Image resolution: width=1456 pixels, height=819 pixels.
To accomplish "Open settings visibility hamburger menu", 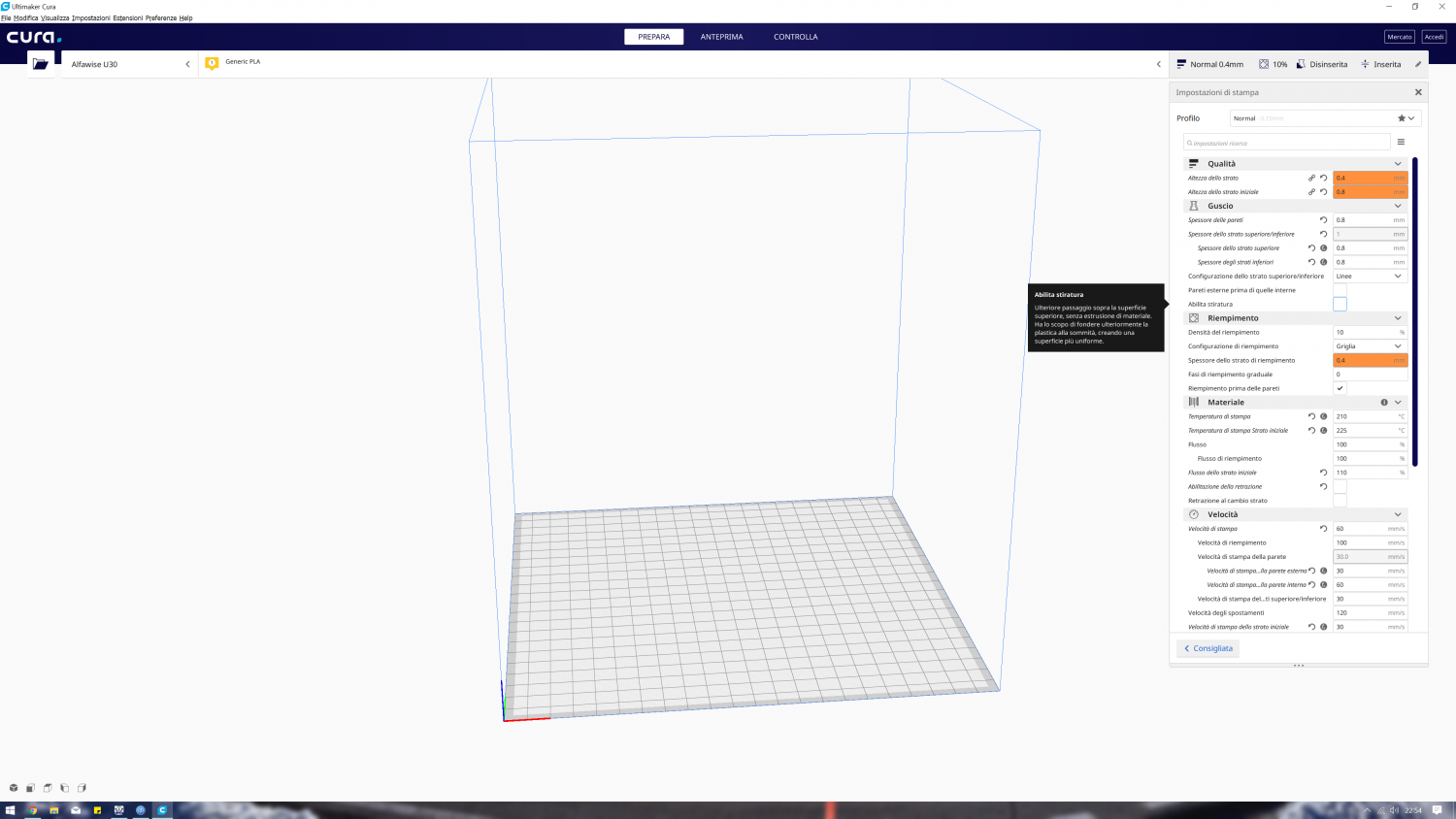I will pos(1401,142).
